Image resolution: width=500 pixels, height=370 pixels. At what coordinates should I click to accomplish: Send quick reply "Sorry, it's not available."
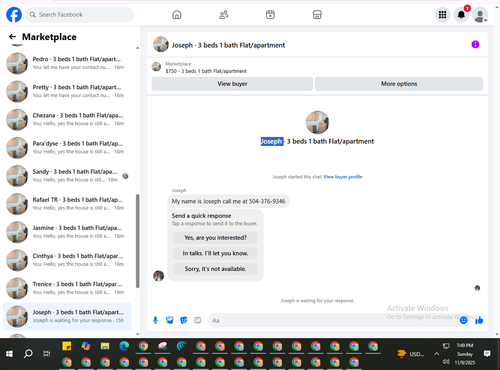(x=215, y=269)
